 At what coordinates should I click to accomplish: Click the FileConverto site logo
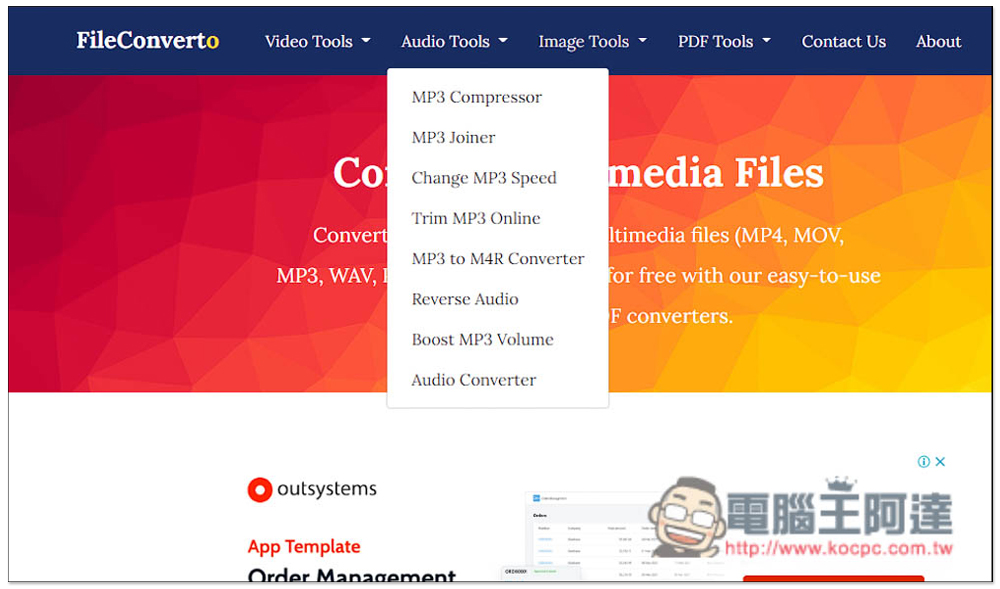click(x=147, y=40)
